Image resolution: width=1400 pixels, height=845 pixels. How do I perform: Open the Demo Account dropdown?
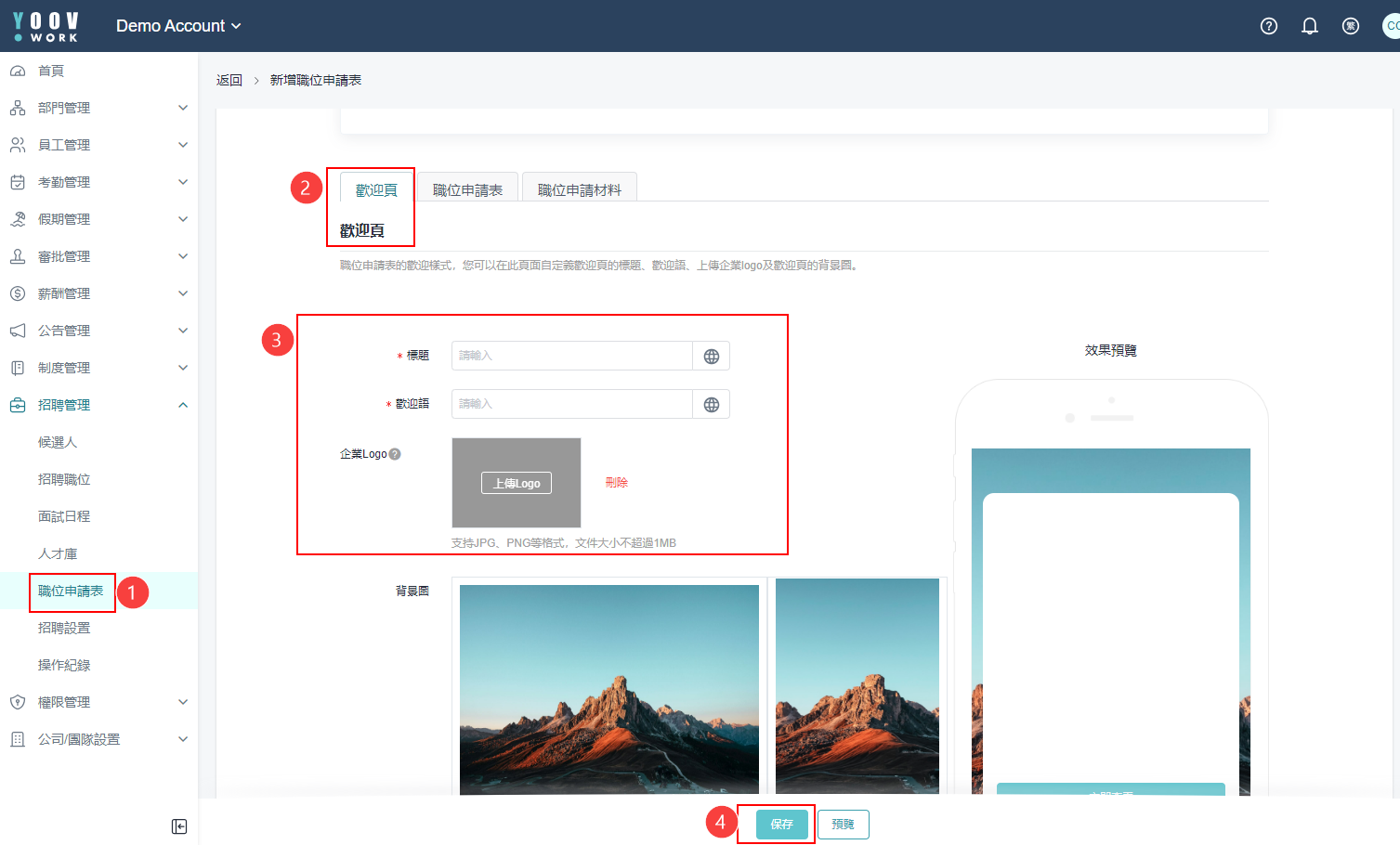coord(178,26)
